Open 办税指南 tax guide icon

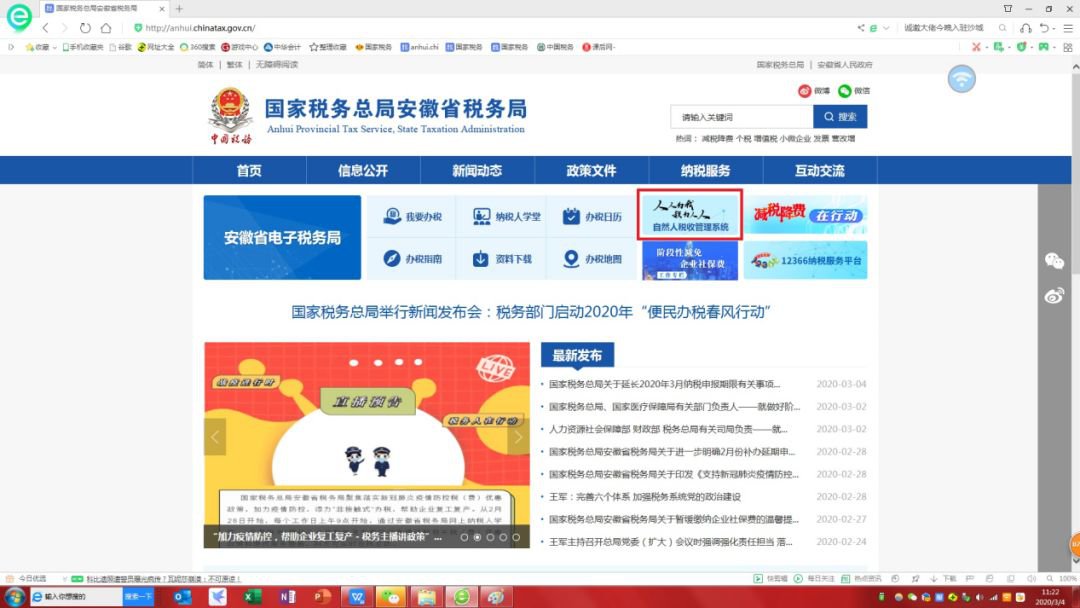[x=412, y=259]
